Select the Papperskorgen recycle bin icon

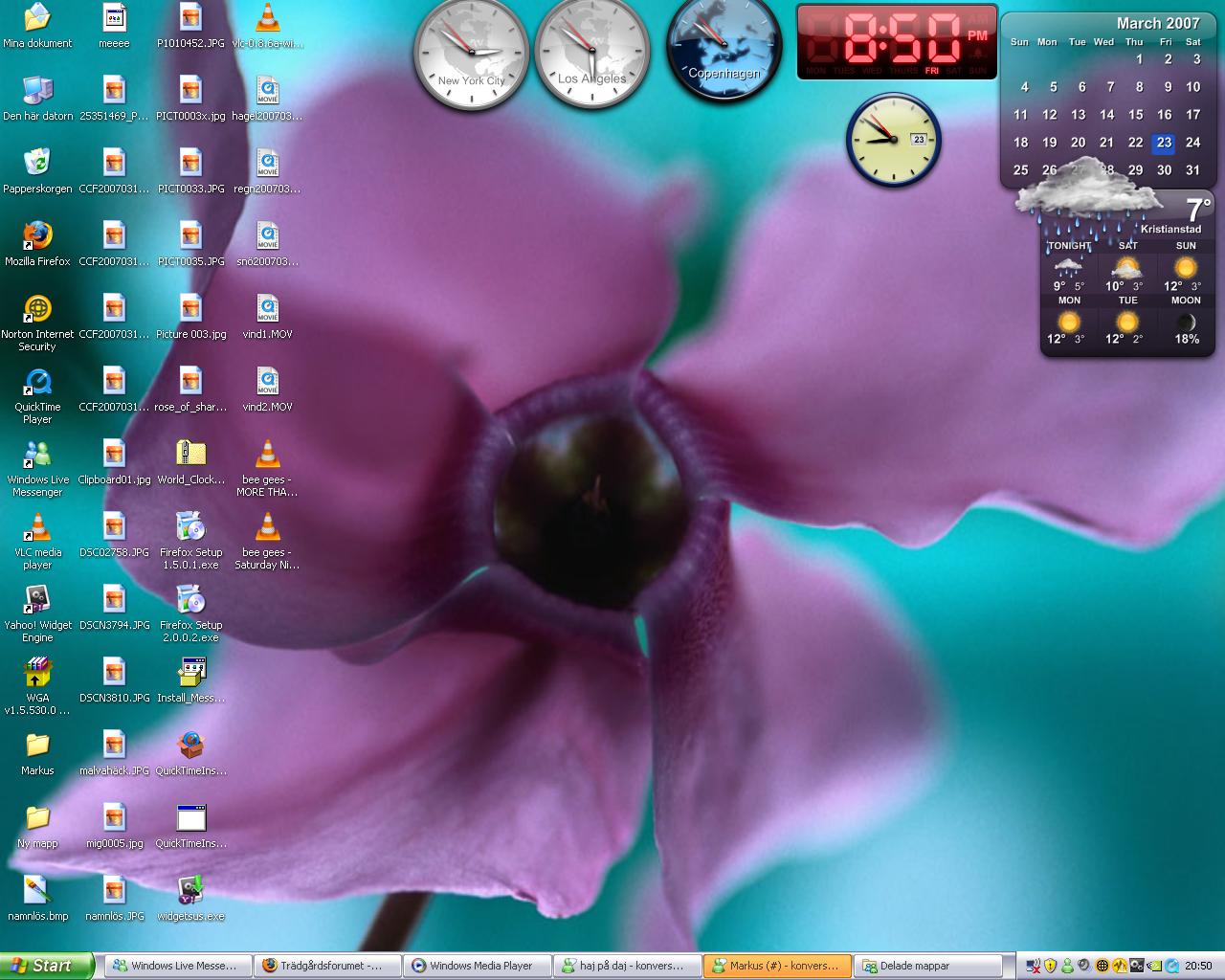tap(37, 164)
